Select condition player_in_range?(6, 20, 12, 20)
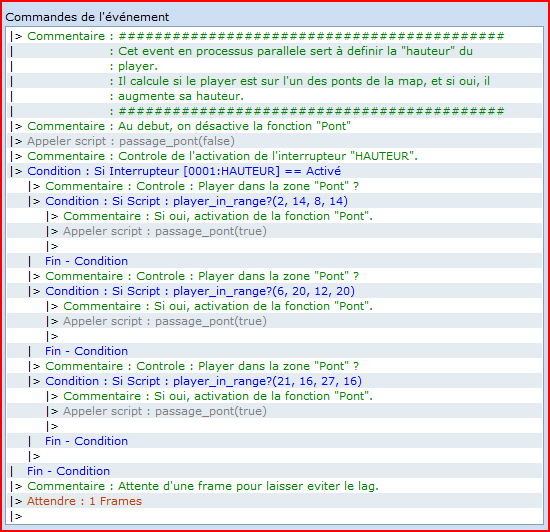The image size is (550, 532). 274,291
